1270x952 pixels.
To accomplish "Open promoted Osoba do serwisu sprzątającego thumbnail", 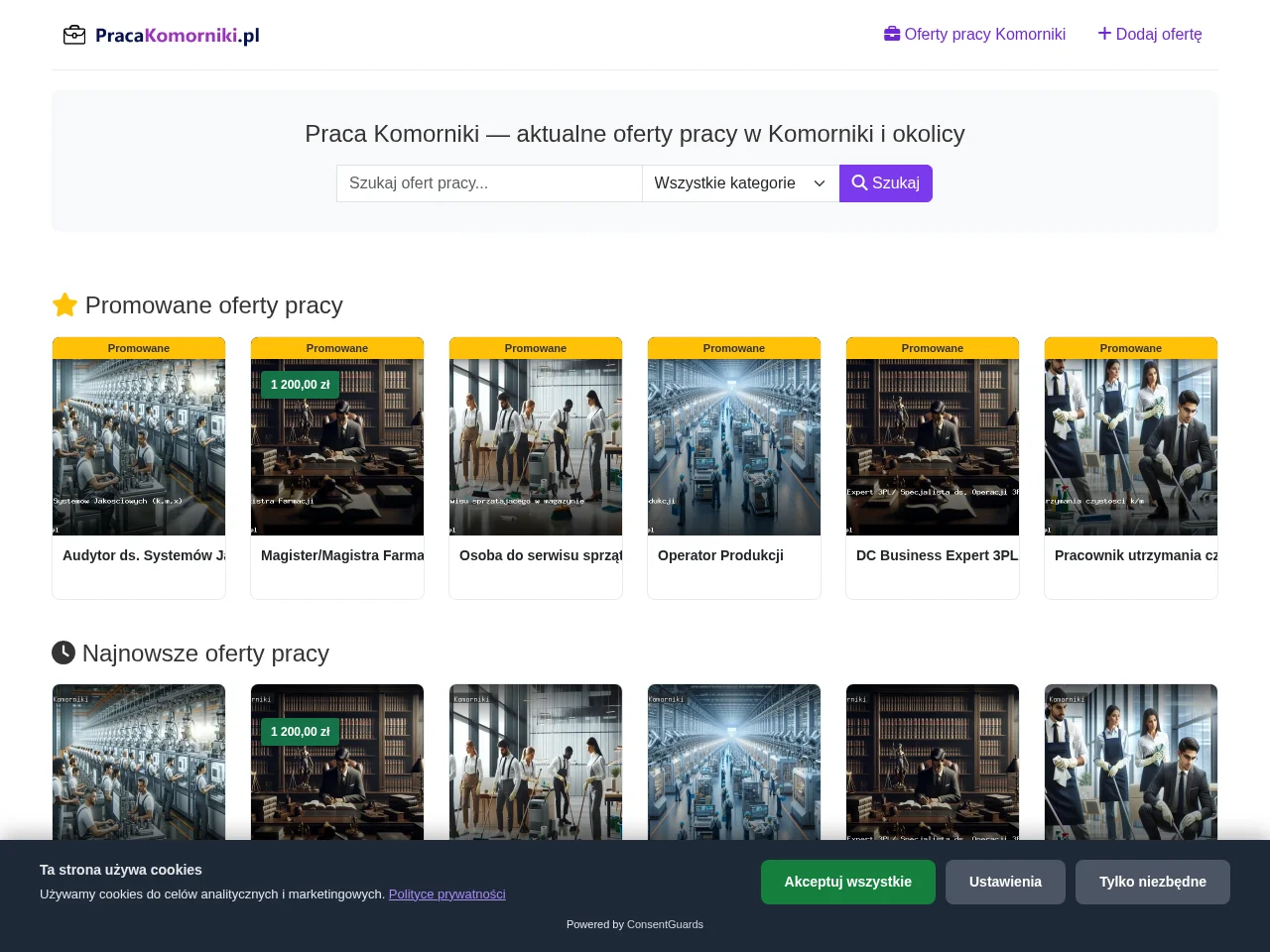I will click(x=536, y=447).
